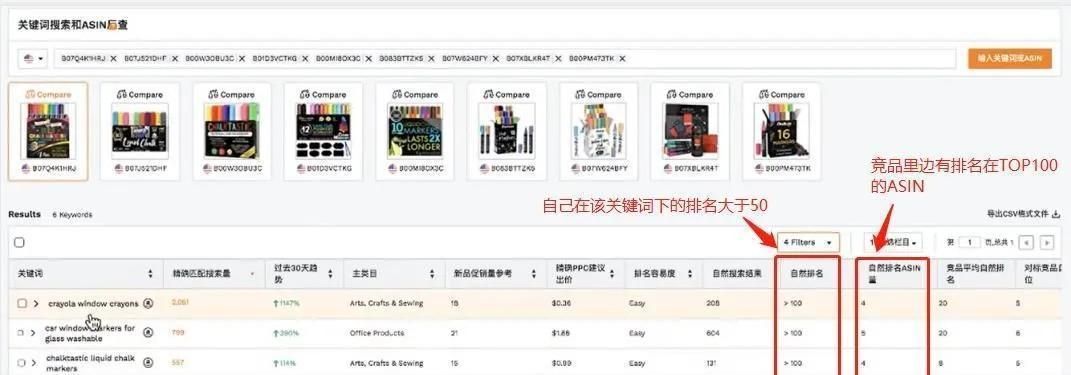This screenshot has height=375, width=1071.
Task: Click Compare on the B00MI8OX3C card
Action: pyautogui.click(x=415, y=94)
